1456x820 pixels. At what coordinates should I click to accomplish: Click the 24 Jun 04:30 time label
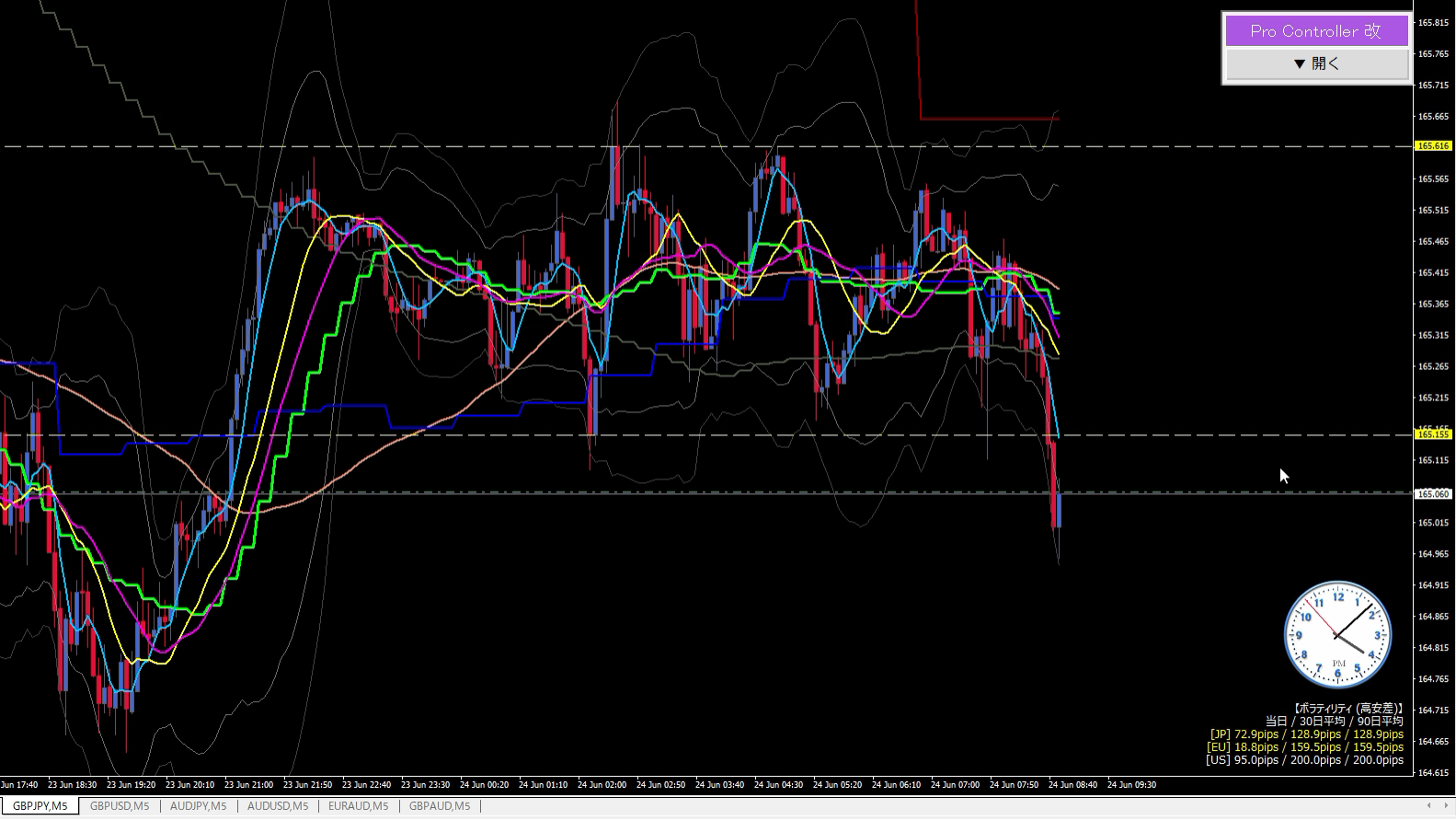[x=778, y=785]
